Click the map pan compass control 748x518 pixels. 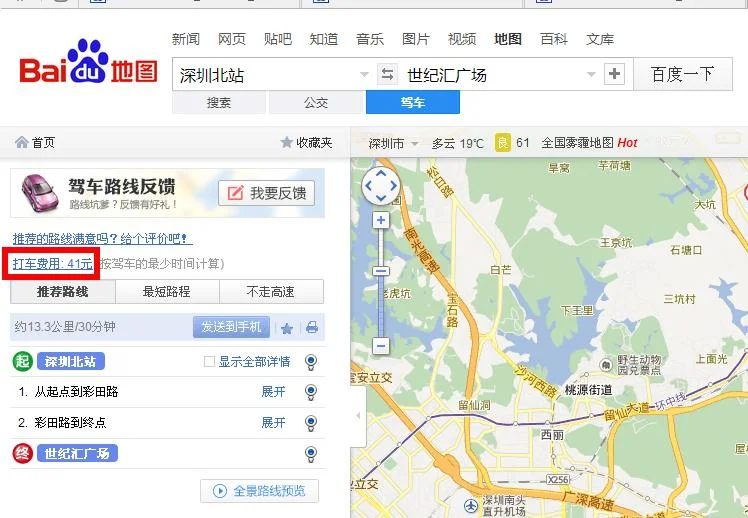[381, 186]
